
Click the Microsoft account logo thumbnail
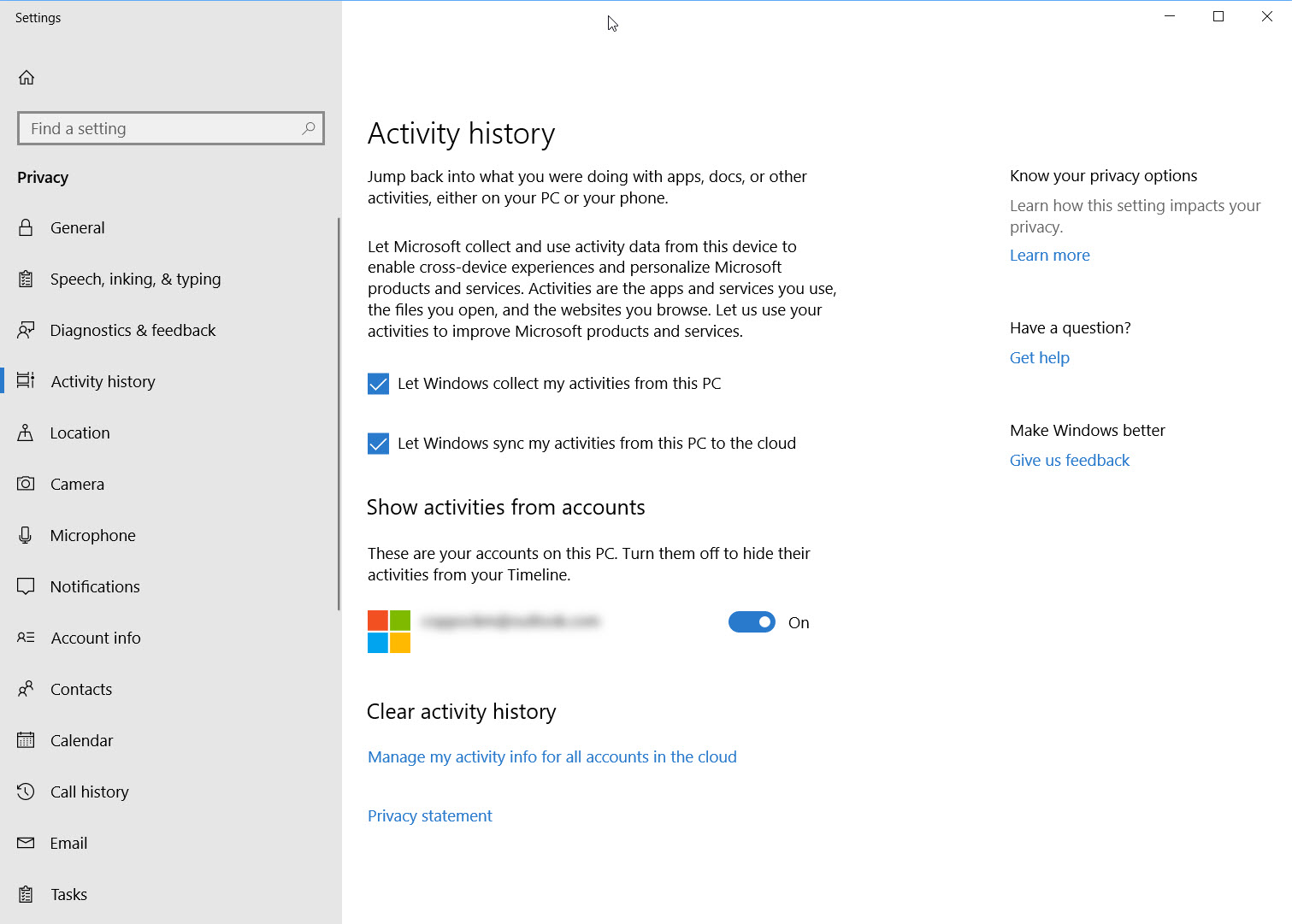pyautogui.click(x=389, y=632)
